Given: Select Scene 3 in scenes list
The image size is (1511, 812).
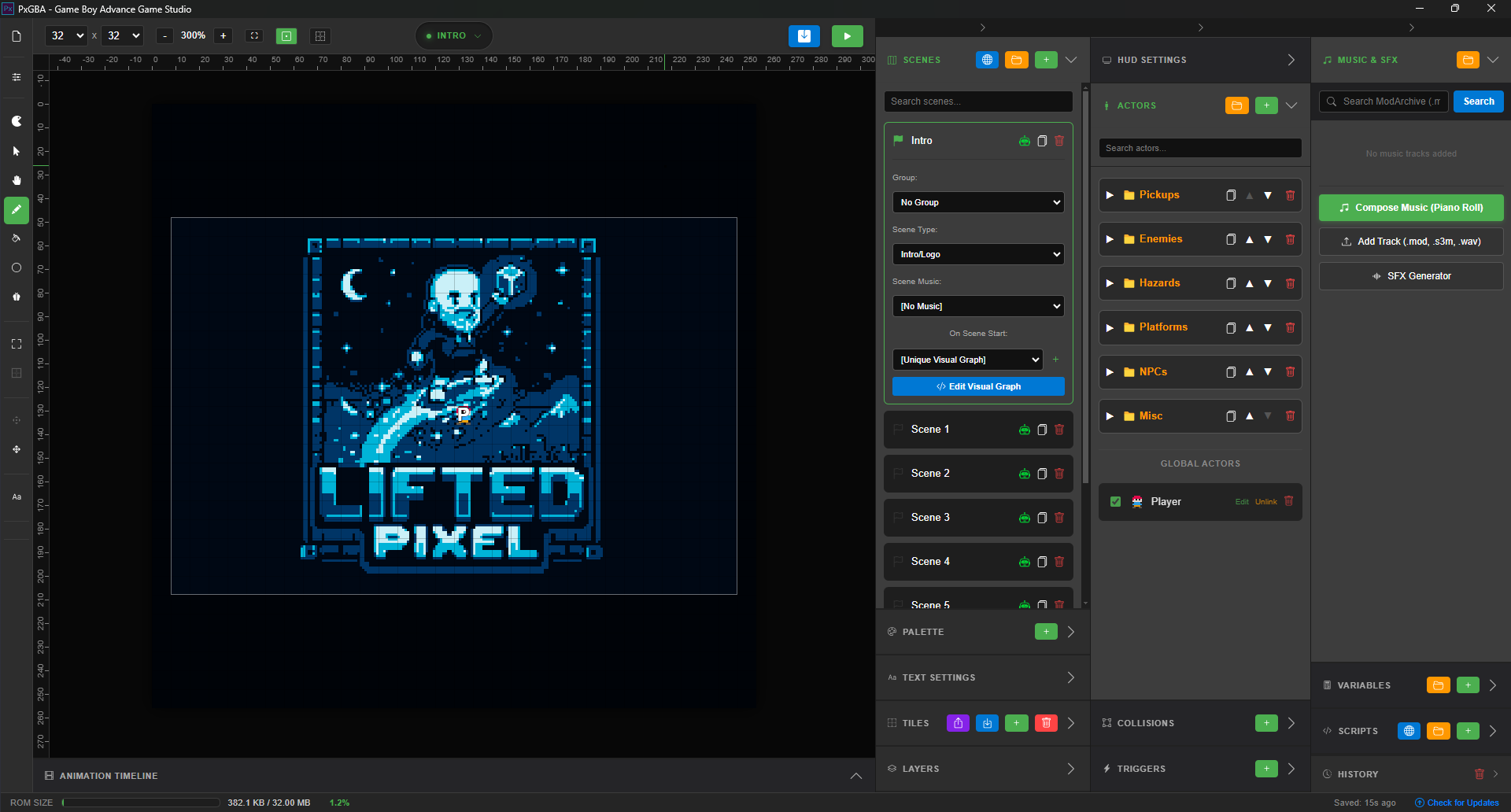Looking at the screenshot, I should (x=978, y=518).
